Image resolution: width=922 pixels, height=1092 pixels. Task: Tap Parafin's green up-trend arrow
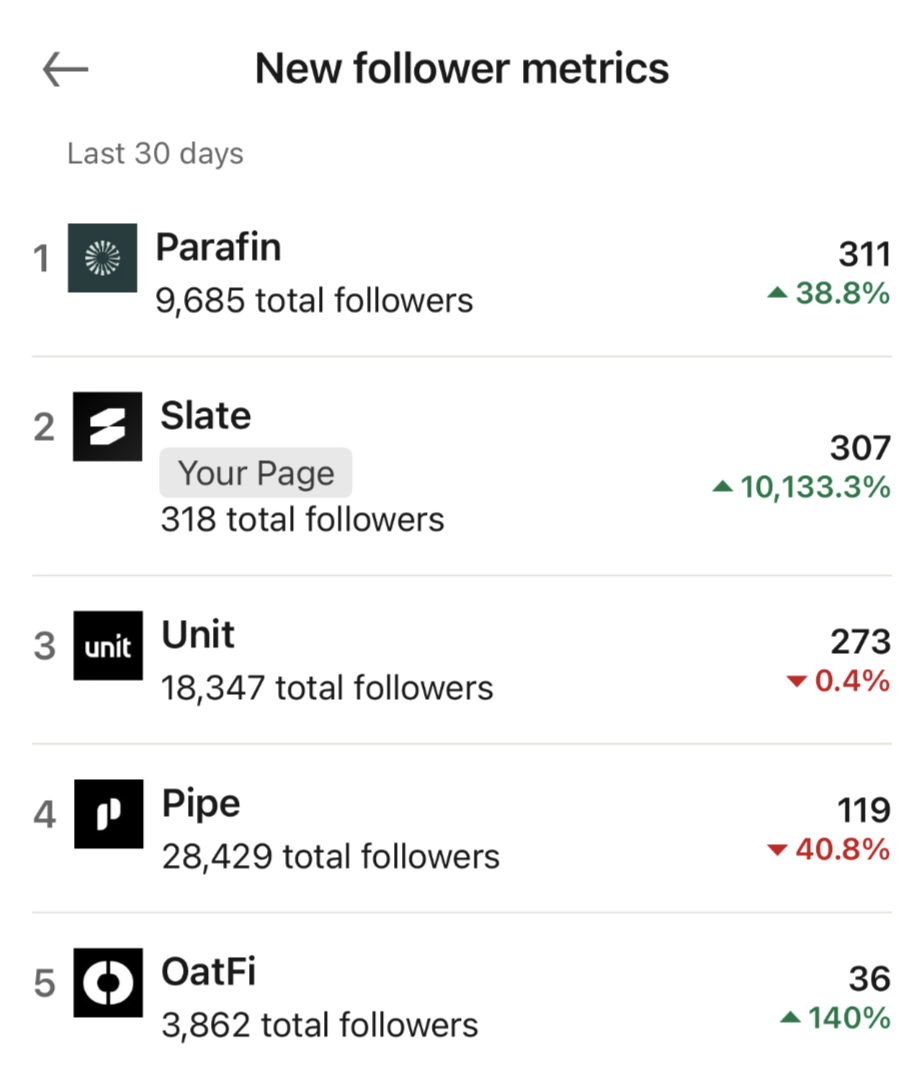click(x=778, y=294)
